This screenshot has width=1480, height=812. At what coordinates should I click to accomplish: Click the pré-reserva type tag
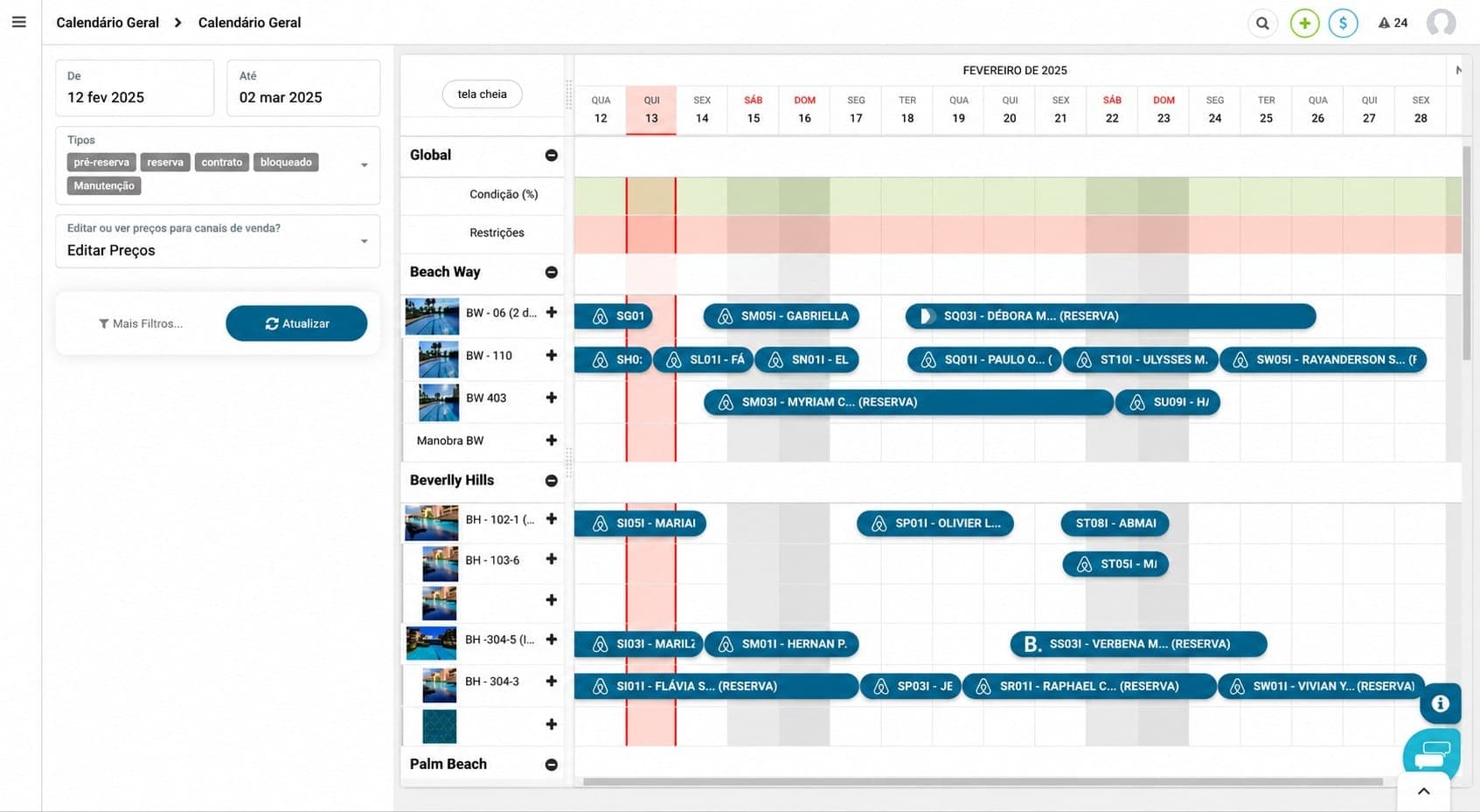101,162
